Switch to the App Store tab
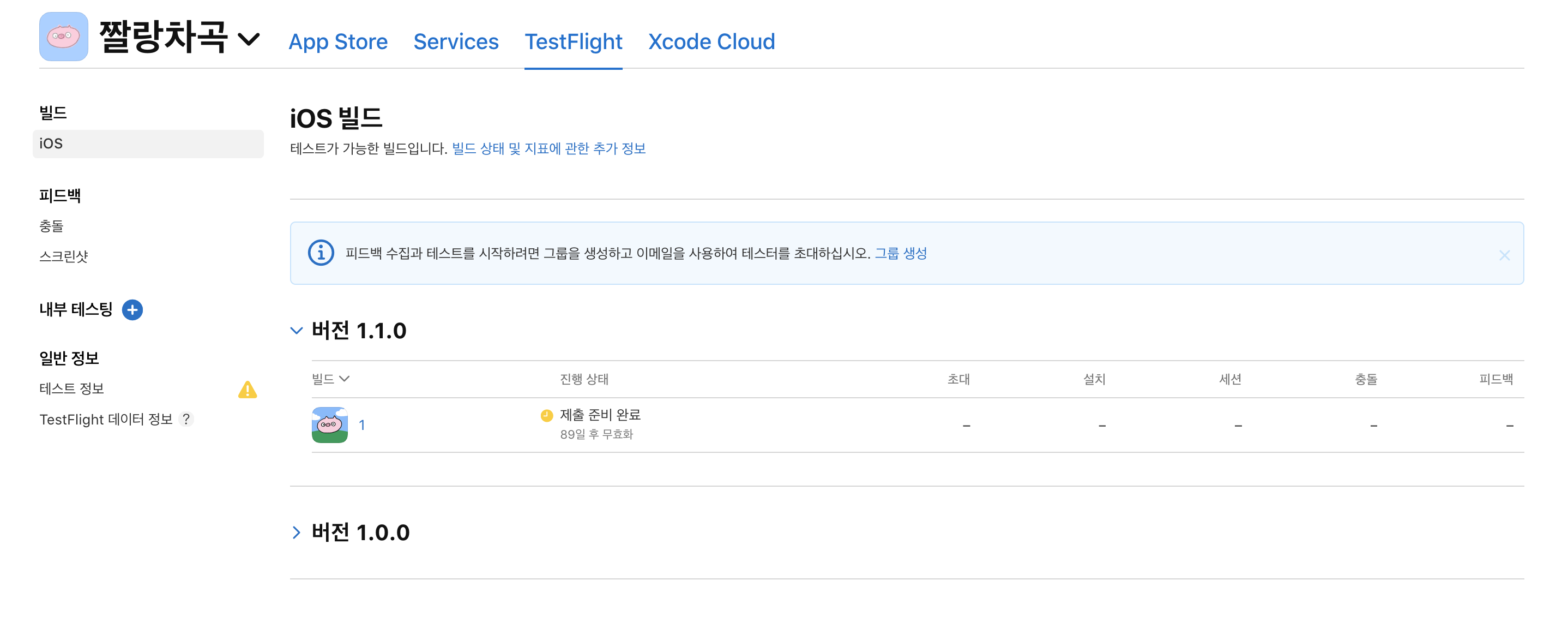The height and width of the screenshot is (622, 1568). (x=338, y=41)
